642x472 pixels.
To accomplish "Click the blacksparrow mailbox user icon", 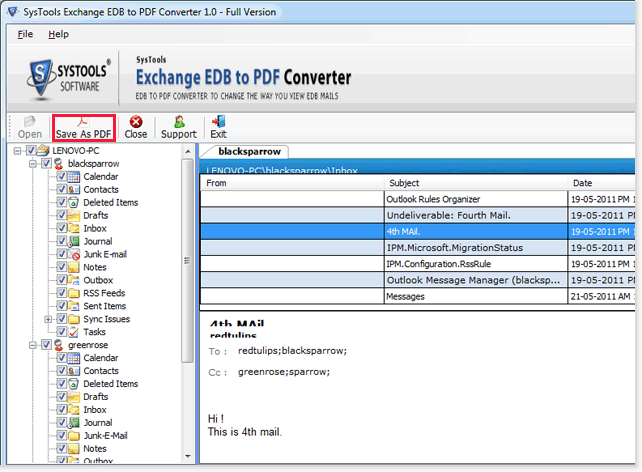I will (59, 164).
